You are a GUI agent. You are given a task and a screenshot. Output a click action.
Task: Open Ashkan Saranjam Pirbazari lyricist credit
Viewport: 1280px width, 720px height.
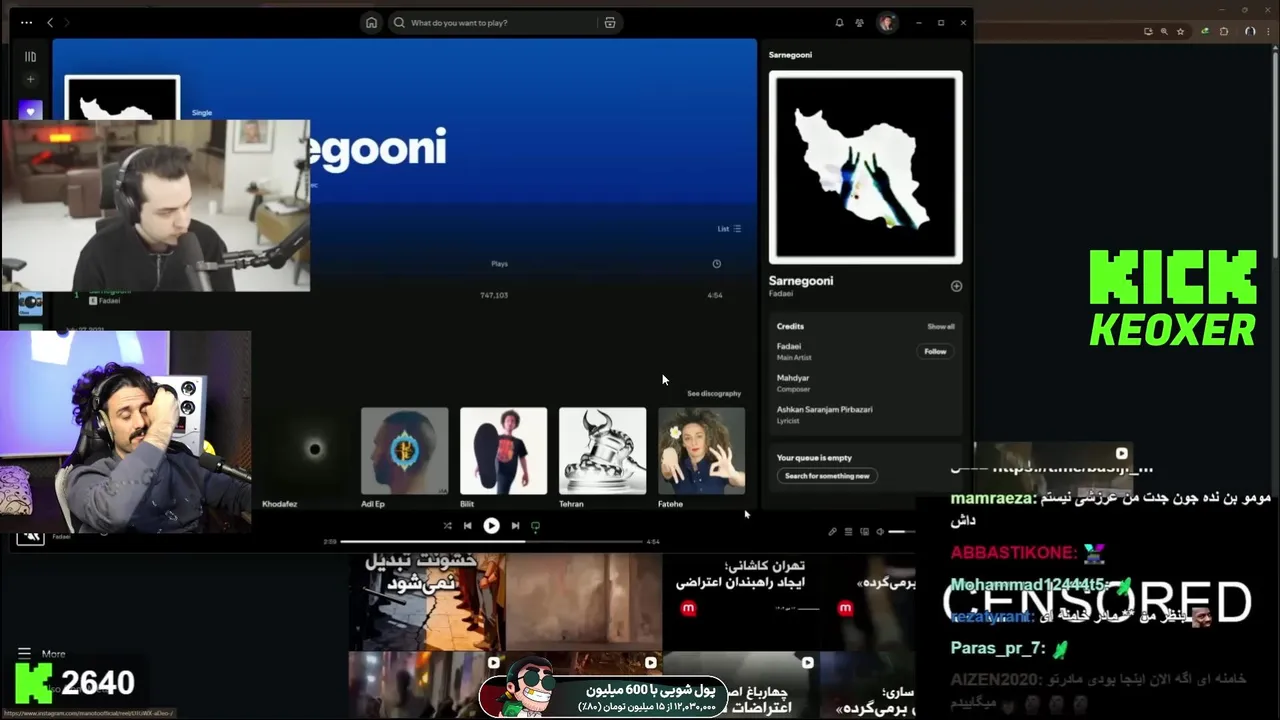(x=824, y=410)
